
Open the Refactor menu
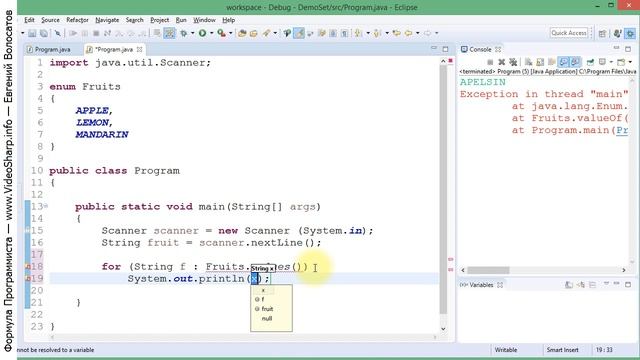pos(78,20)
